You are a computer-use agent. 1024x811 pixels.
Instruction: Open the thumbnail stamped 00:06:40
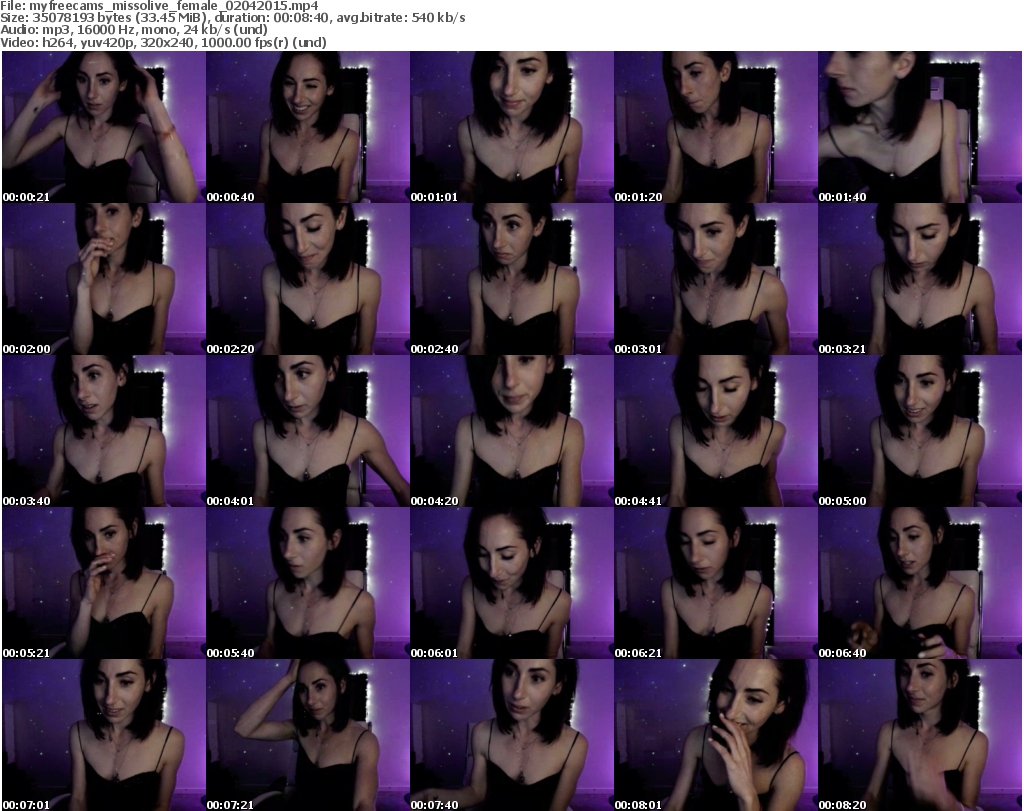(x=920, y=583)
